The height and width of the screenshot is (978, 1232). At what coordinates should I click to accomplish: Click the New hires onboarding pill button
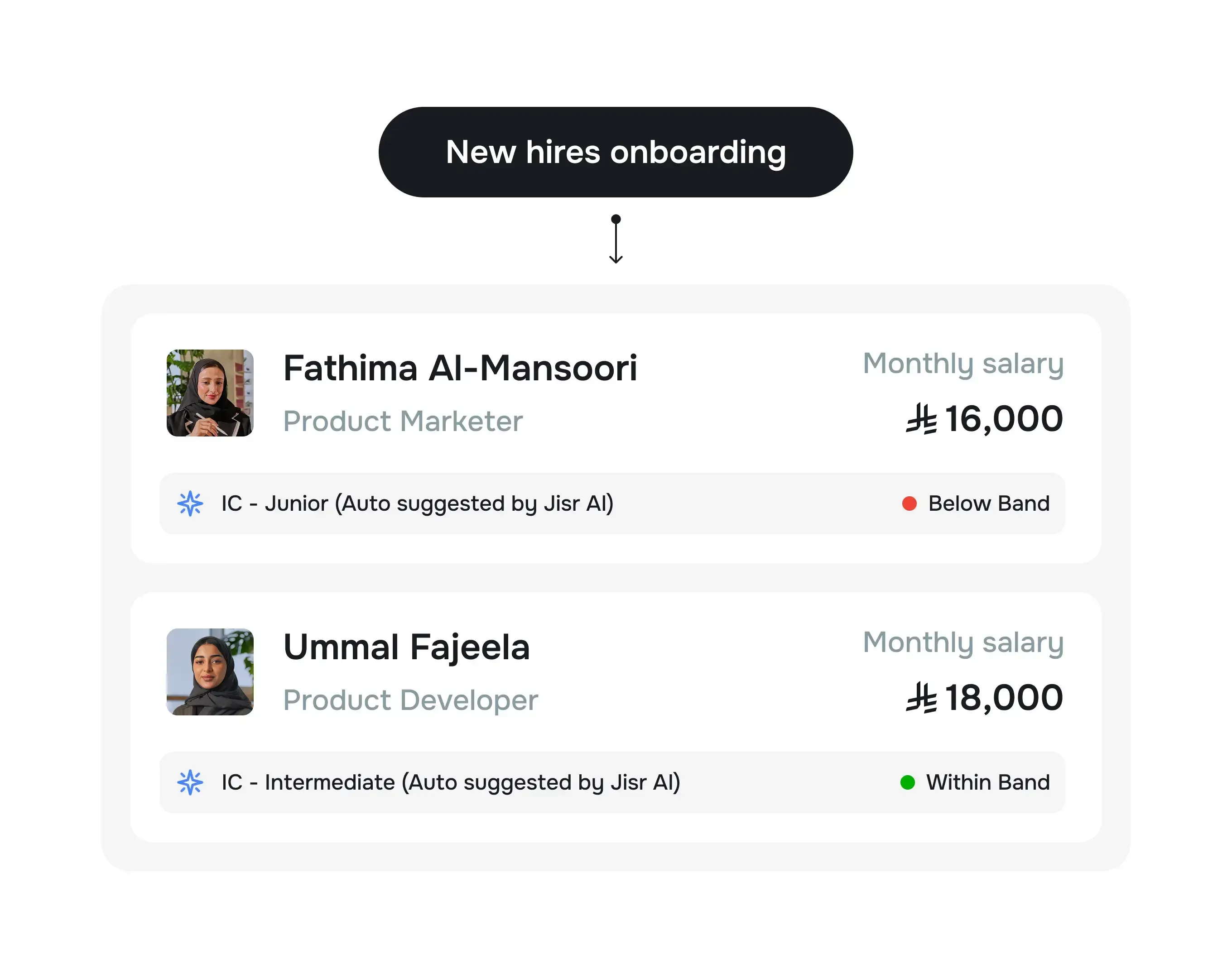pos(616,152)
